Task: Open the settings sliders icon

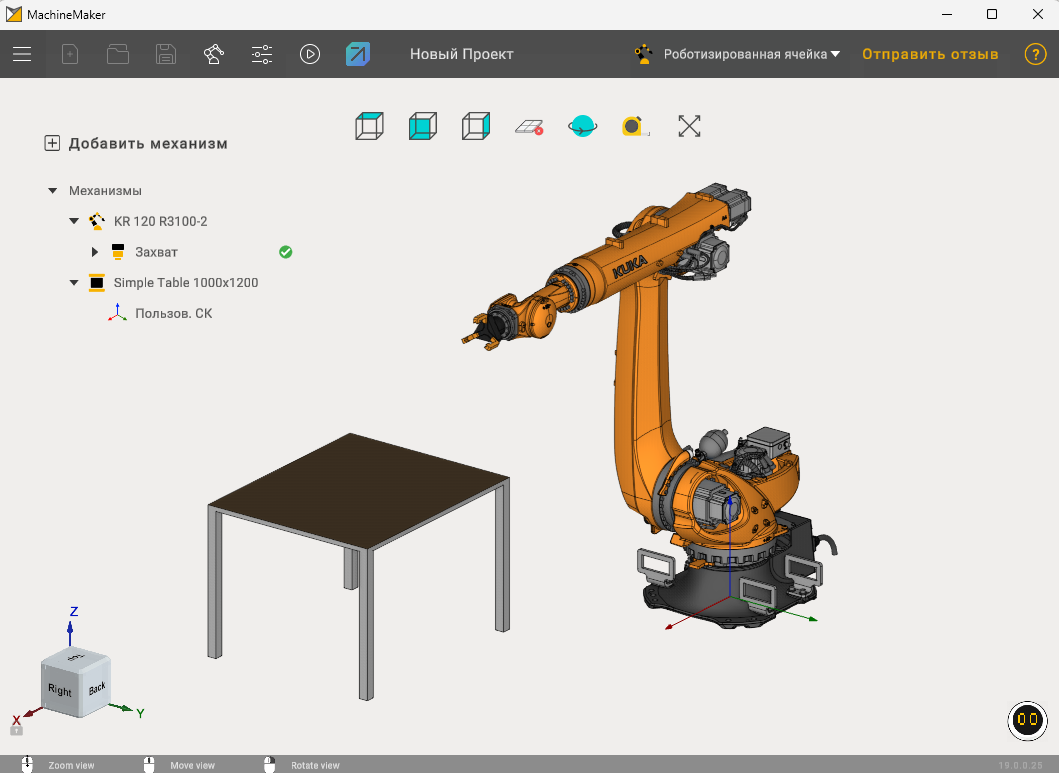Action: [x=262, y=54]
